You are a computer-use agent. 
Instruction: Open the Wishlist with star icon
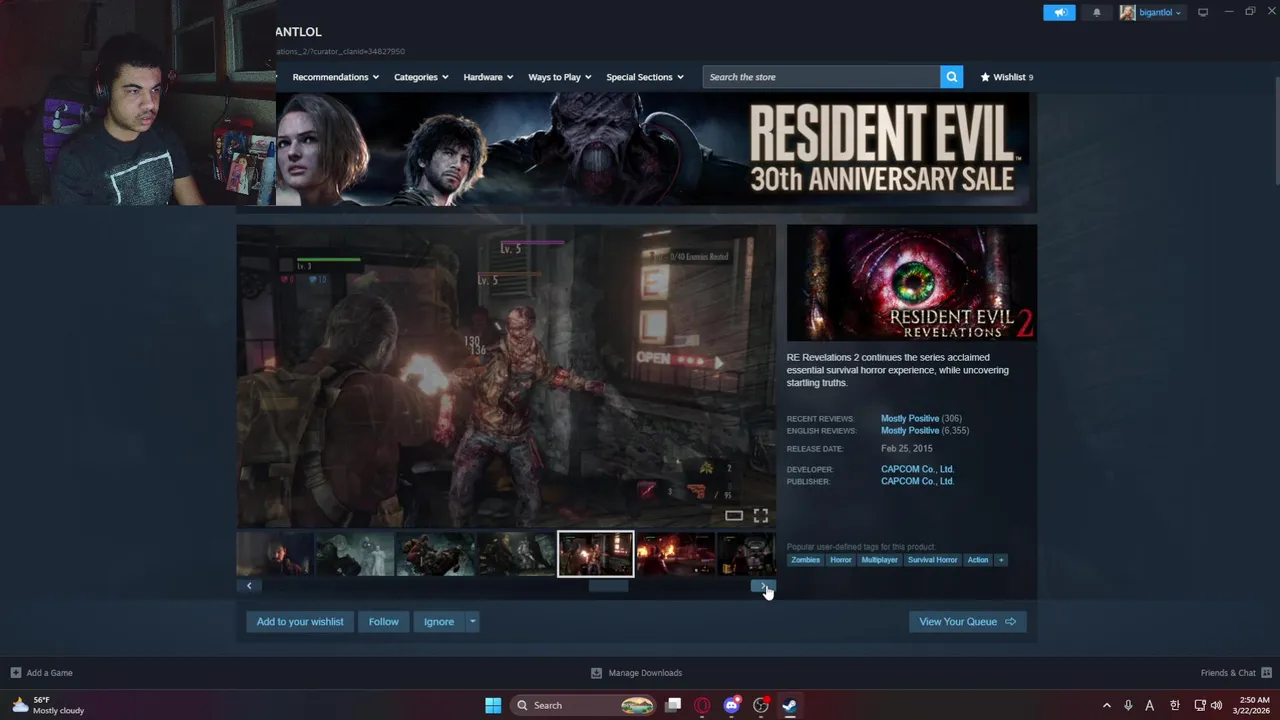pyautogui.click(x=1006, y=77)
